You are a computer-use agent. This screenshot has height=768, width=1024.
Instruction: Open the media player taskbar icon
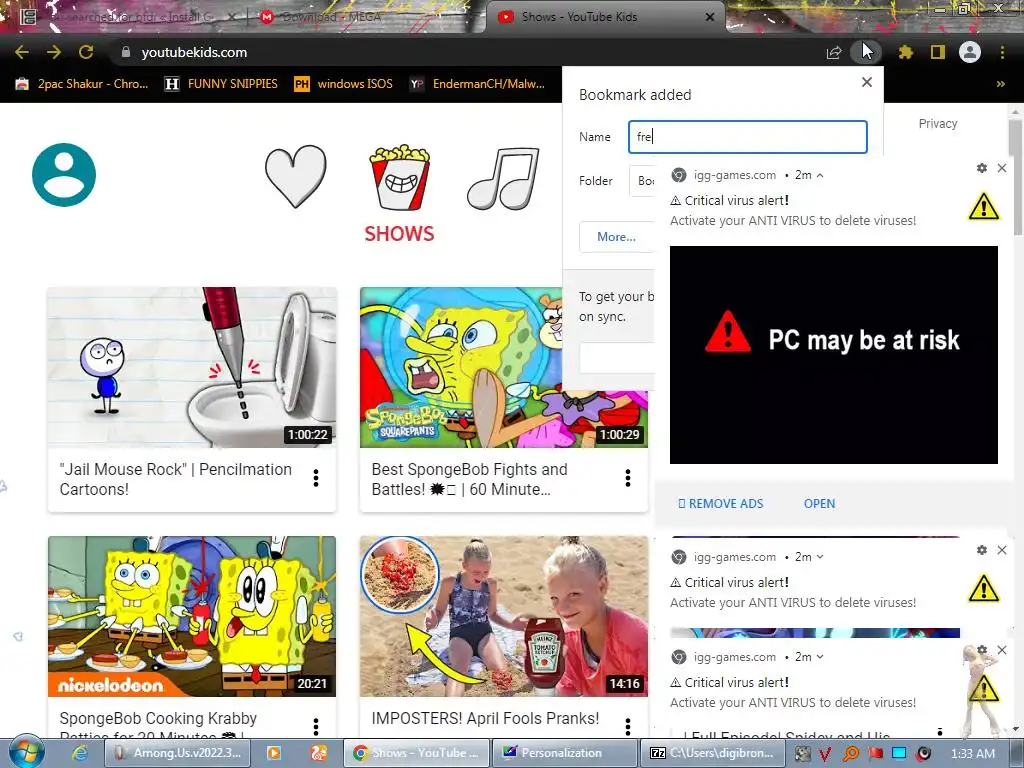[x=274, y=753]
